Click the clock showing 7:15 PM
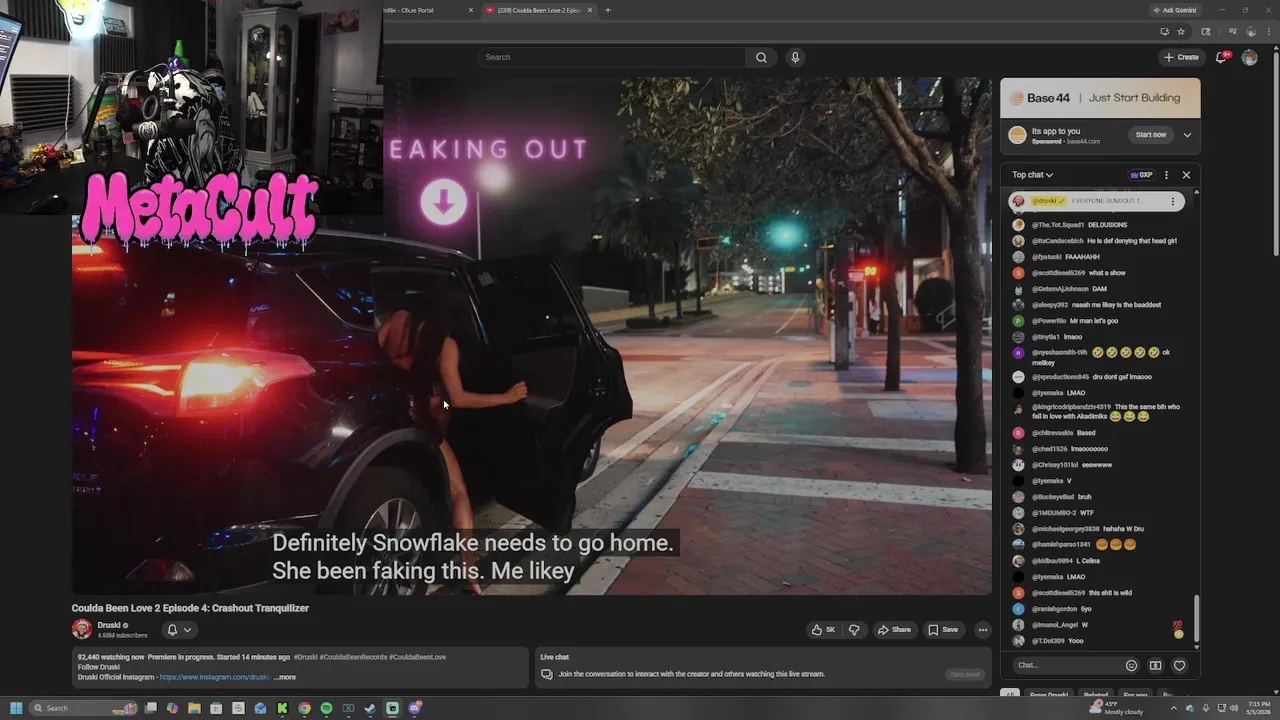1280x720 pixels. point(1258,708)
